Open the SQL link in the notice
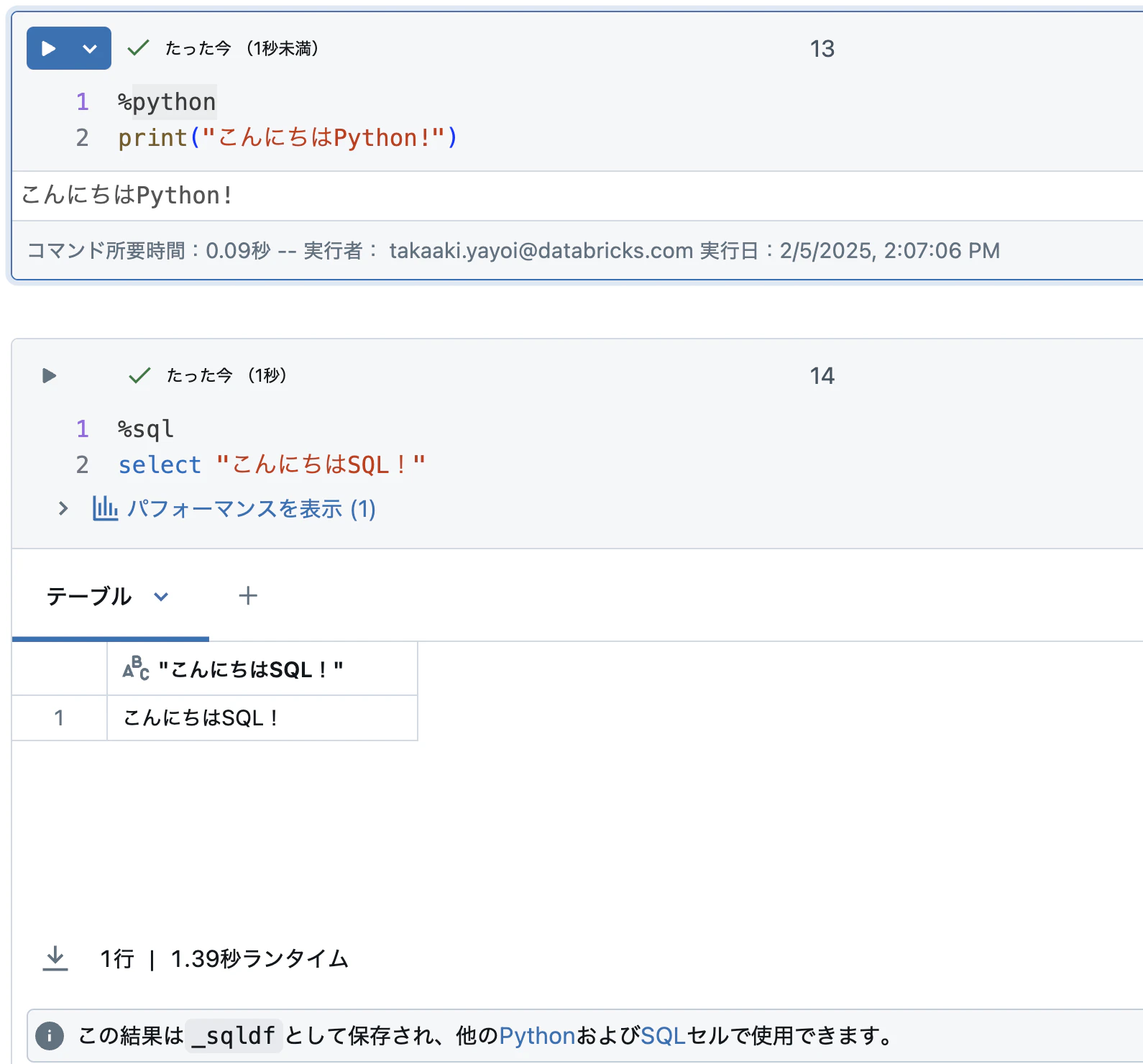1143x1064 pixels. 663,1036
